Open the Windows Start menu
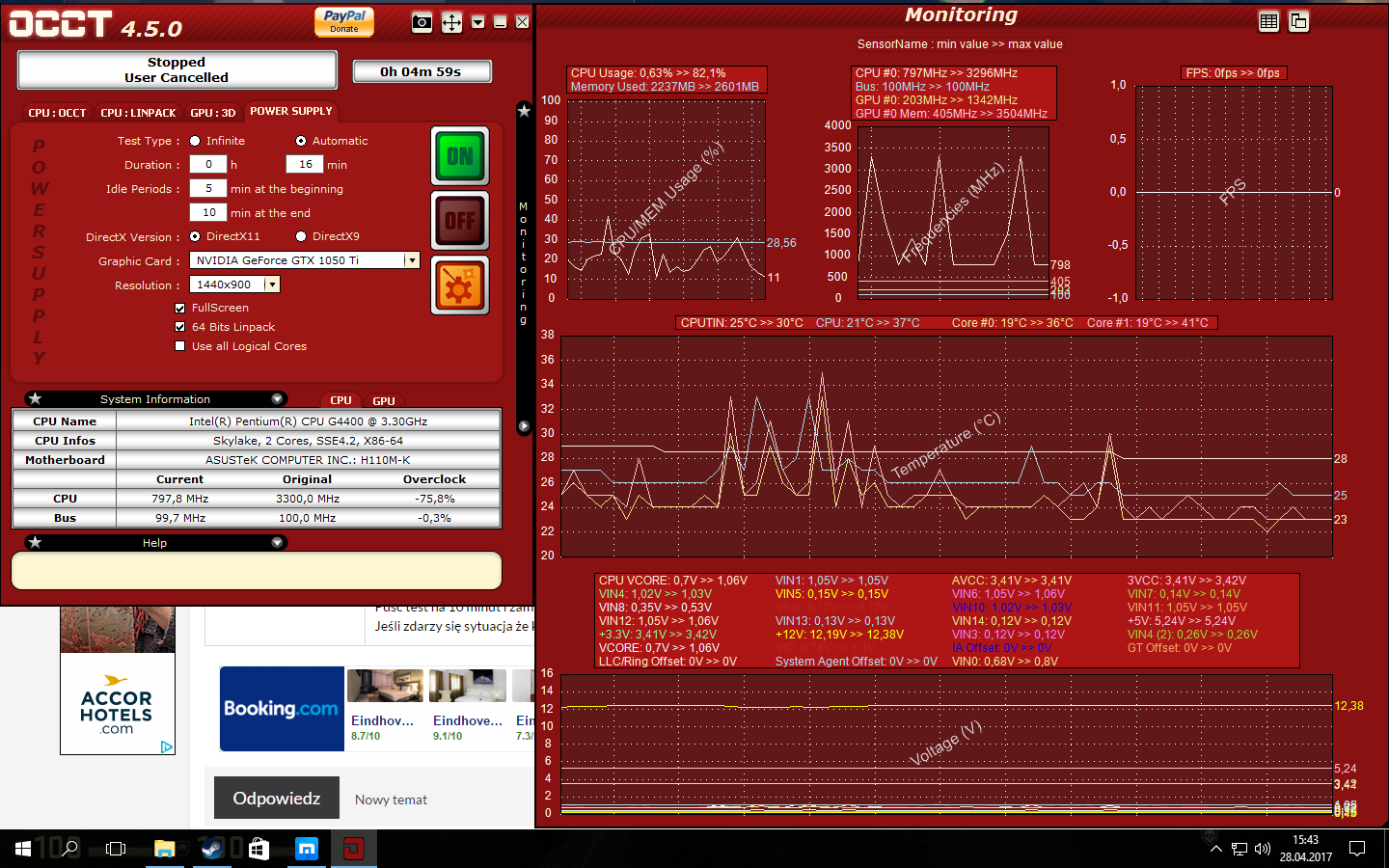This screenshot has width=1389, height=868. click(x=23, y=849)
